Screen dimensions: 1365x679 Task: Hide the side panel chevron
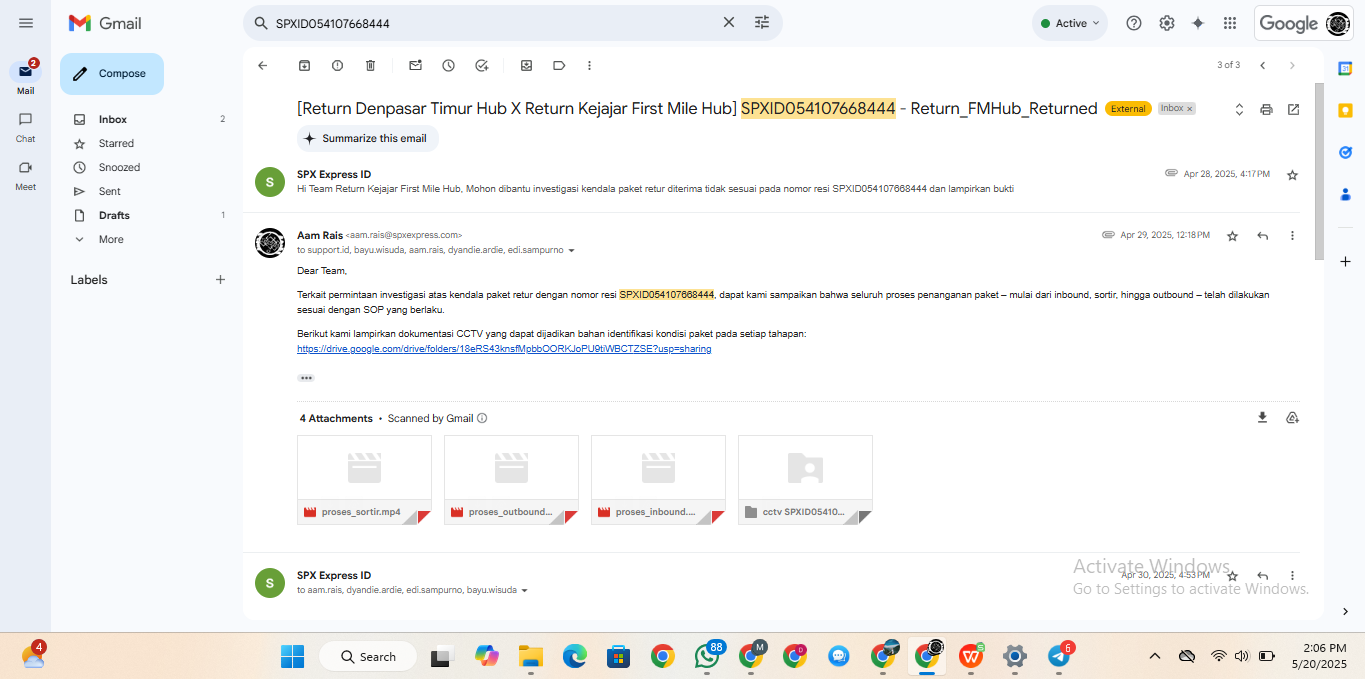(x=1345, y=610)
